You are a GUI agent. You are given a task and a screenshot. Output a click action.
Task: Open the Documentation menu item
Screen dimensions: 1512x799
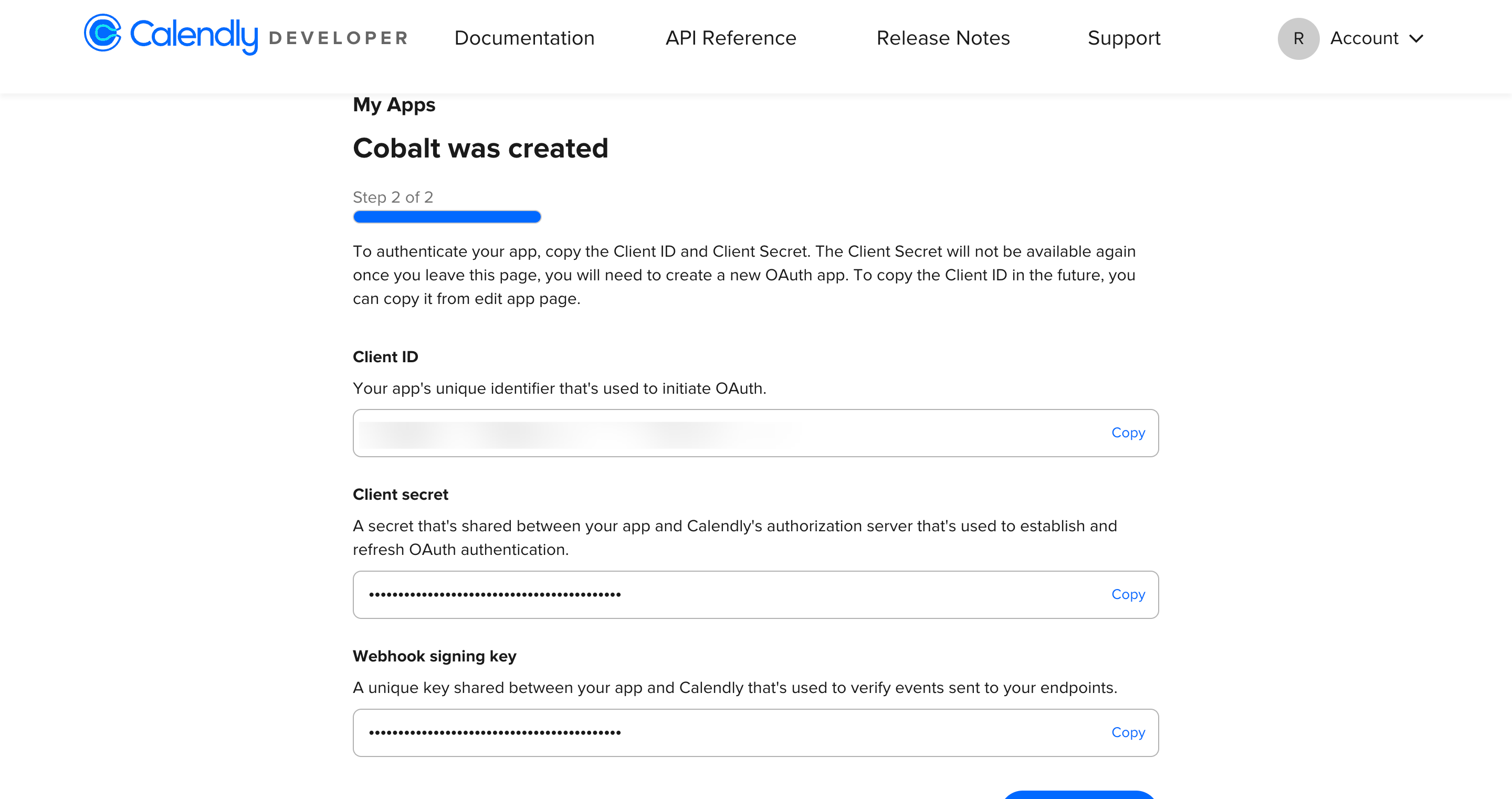(524, 38)
